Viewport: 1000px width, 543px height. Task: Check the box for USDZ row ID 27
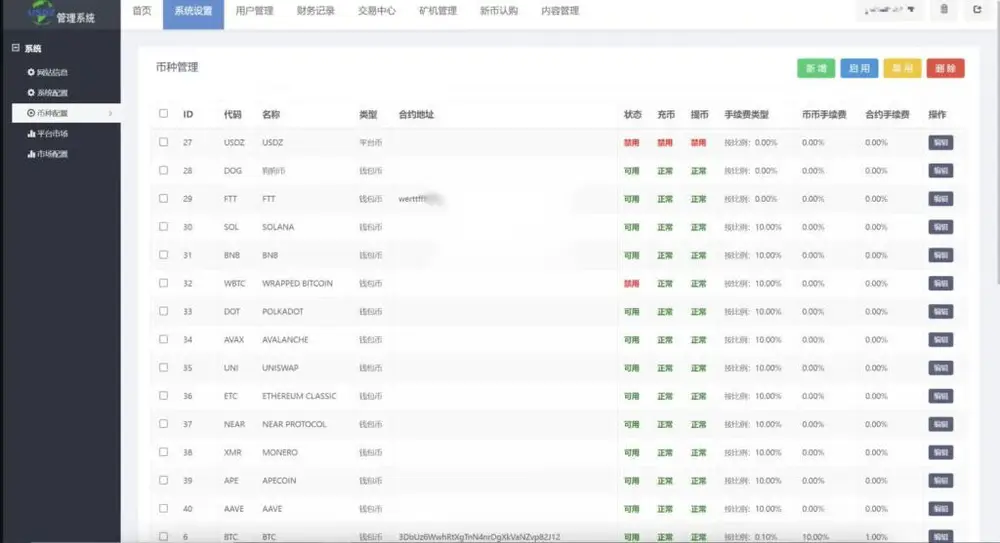pos(163,142)
